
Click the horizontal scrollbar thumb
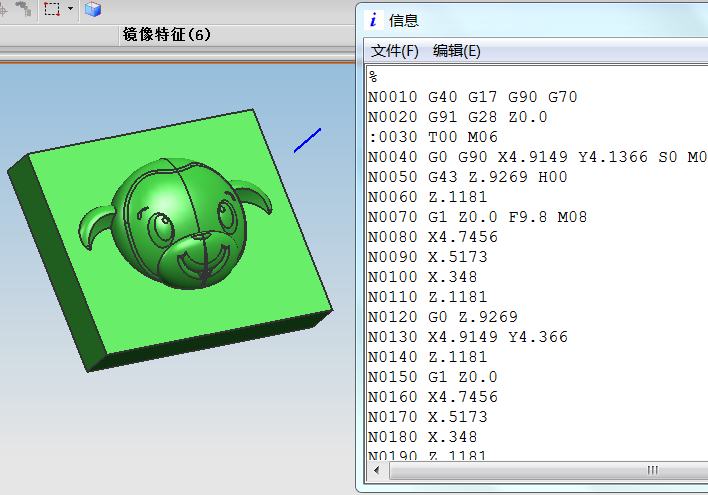point(549,471)
